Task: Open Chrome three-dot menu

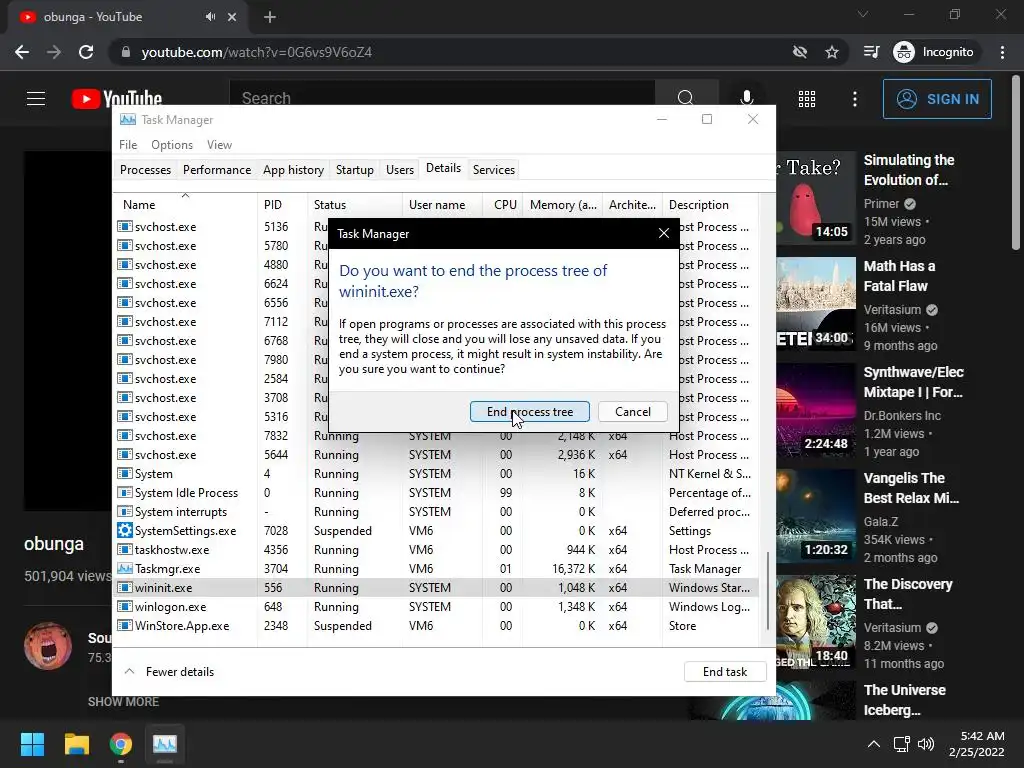Action: (x=1002, y=52)
